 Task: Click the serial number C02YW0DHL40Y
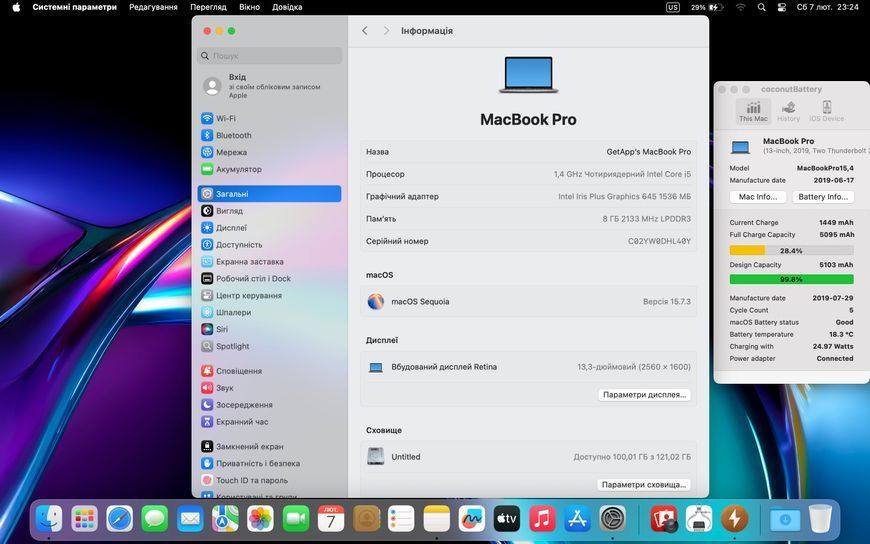click(x=659, y=241)
